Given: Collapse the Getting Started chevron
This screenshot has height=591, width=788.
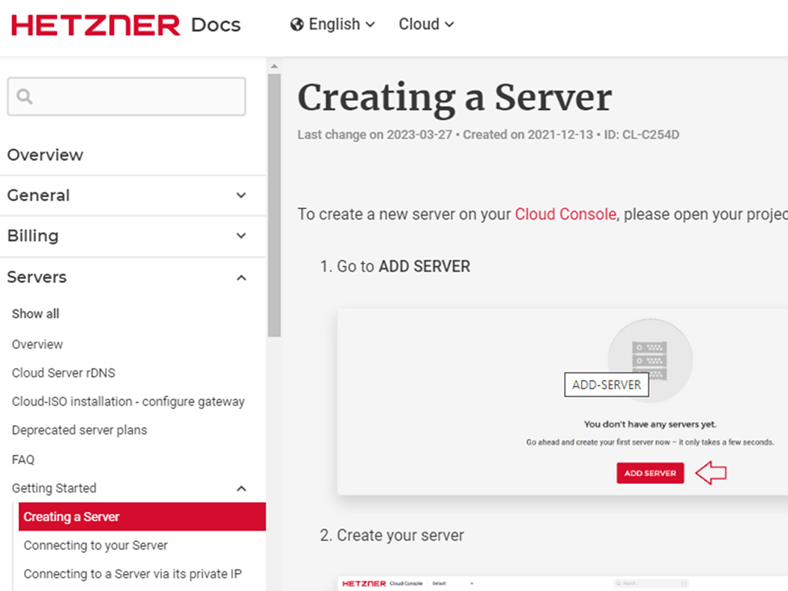Looking at the screenshot, I should pos(241,488).
